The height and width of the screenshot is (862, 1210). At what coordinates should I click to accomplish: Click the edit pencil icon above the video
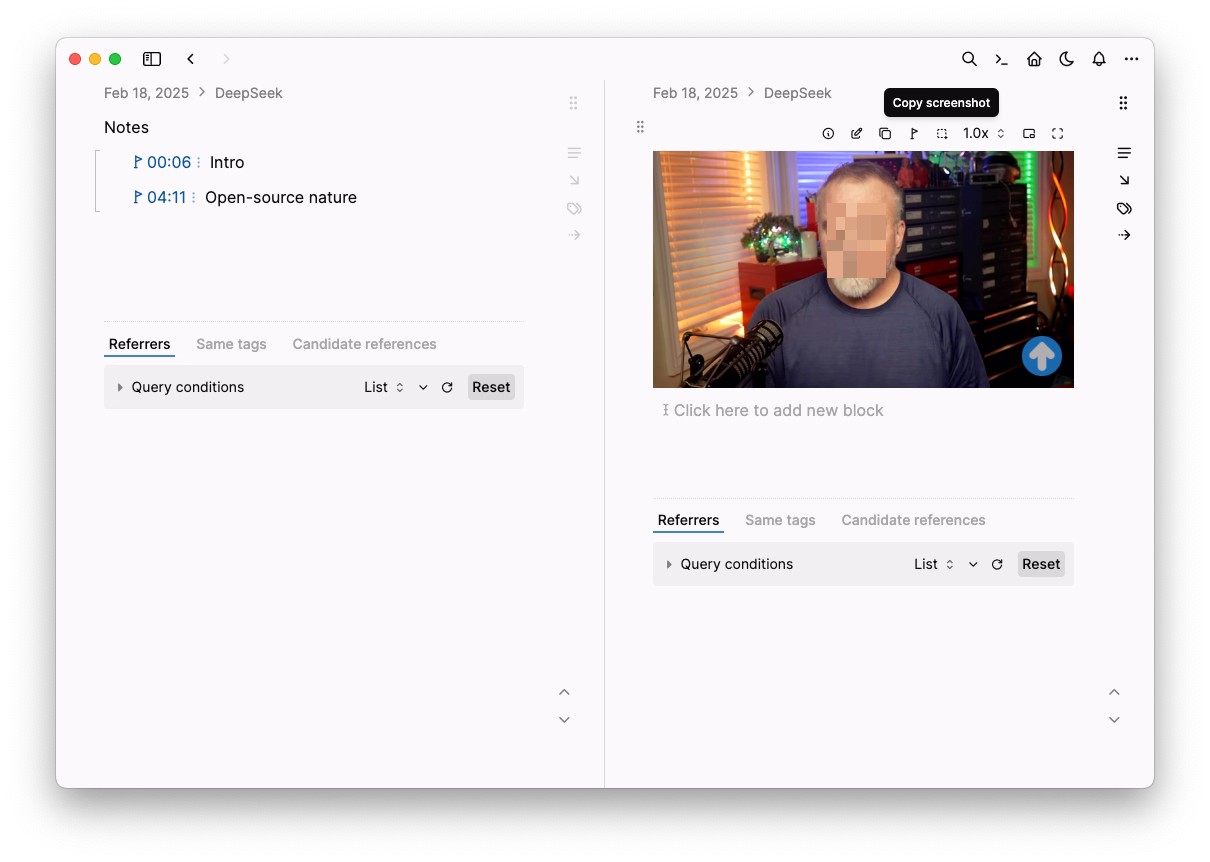coord(856,133)
